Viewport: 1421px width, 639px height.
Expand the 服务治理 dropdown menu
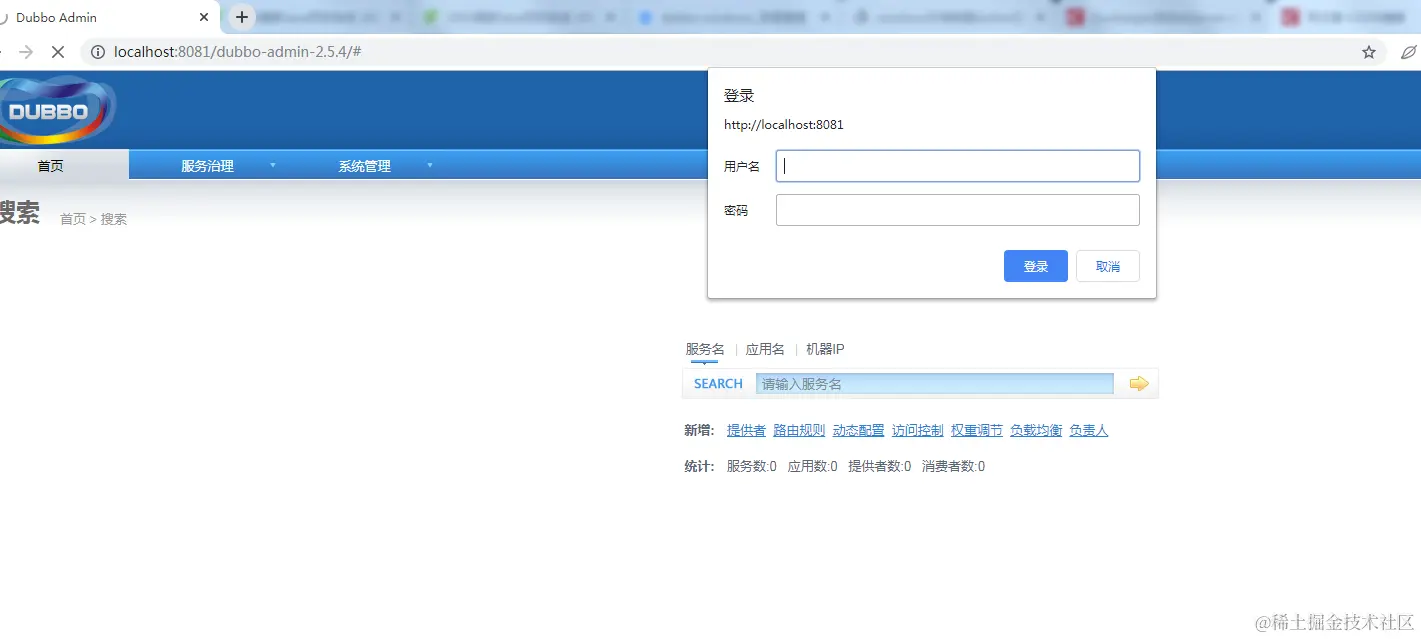pyautogui.click(x=207, y=165)
